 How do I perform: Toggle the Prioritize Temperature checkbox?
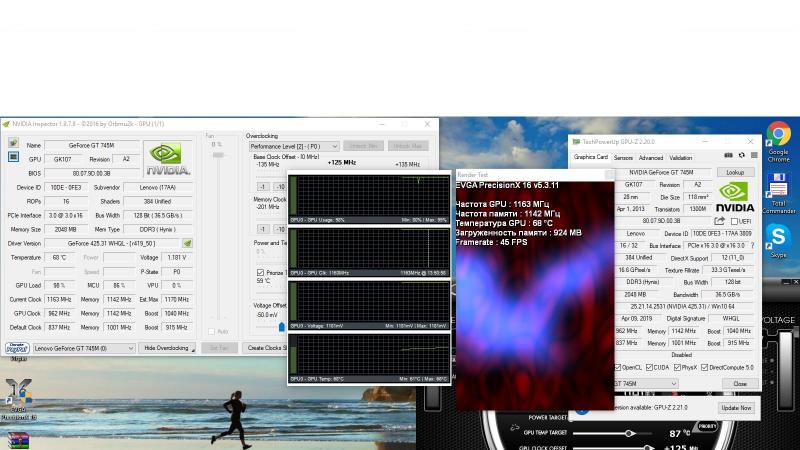pos(260,272)
